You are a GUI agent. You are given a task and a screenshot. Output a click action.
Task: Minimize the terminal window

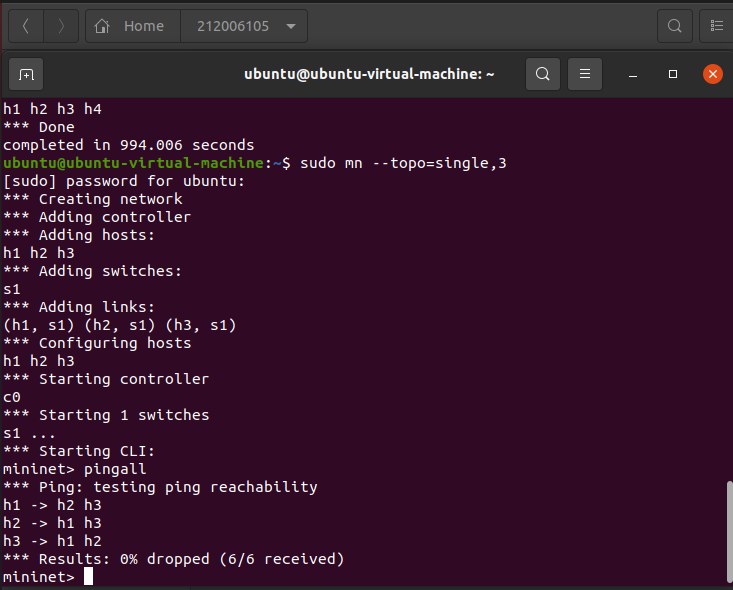(633, 74)
